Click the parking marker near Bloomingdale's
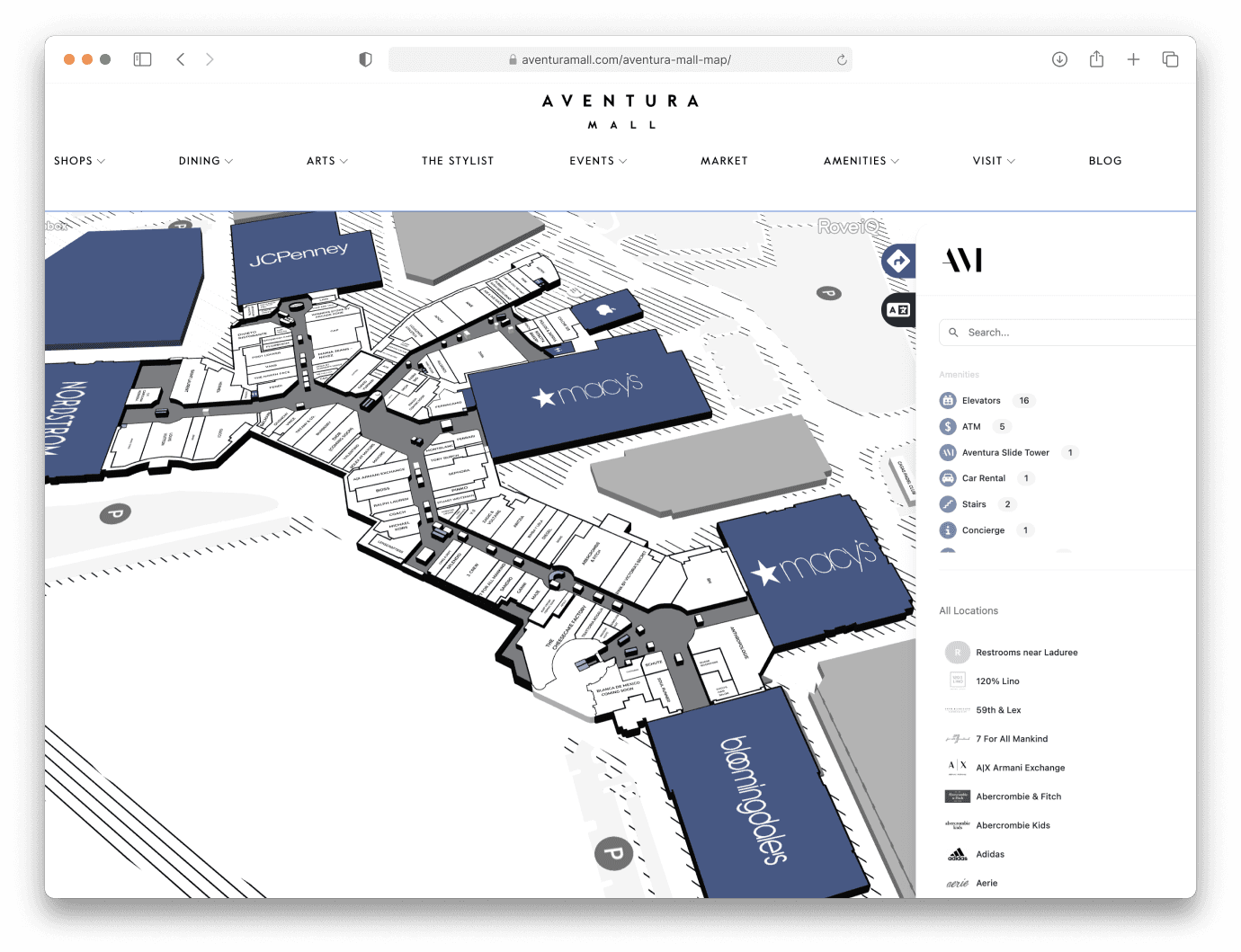Viewport: 1241px width, 952px height. click(x=614, y=852)
